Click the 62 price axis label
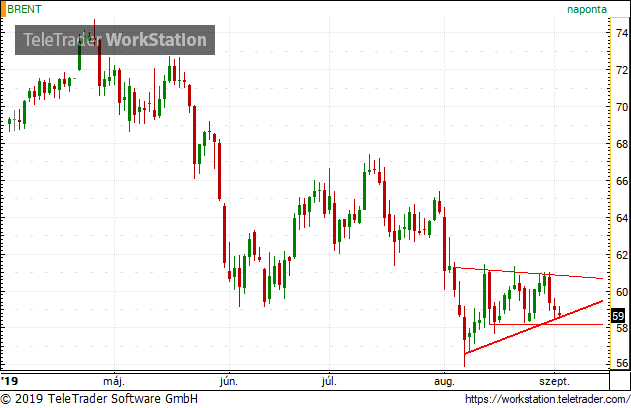 tap(622, 255)
